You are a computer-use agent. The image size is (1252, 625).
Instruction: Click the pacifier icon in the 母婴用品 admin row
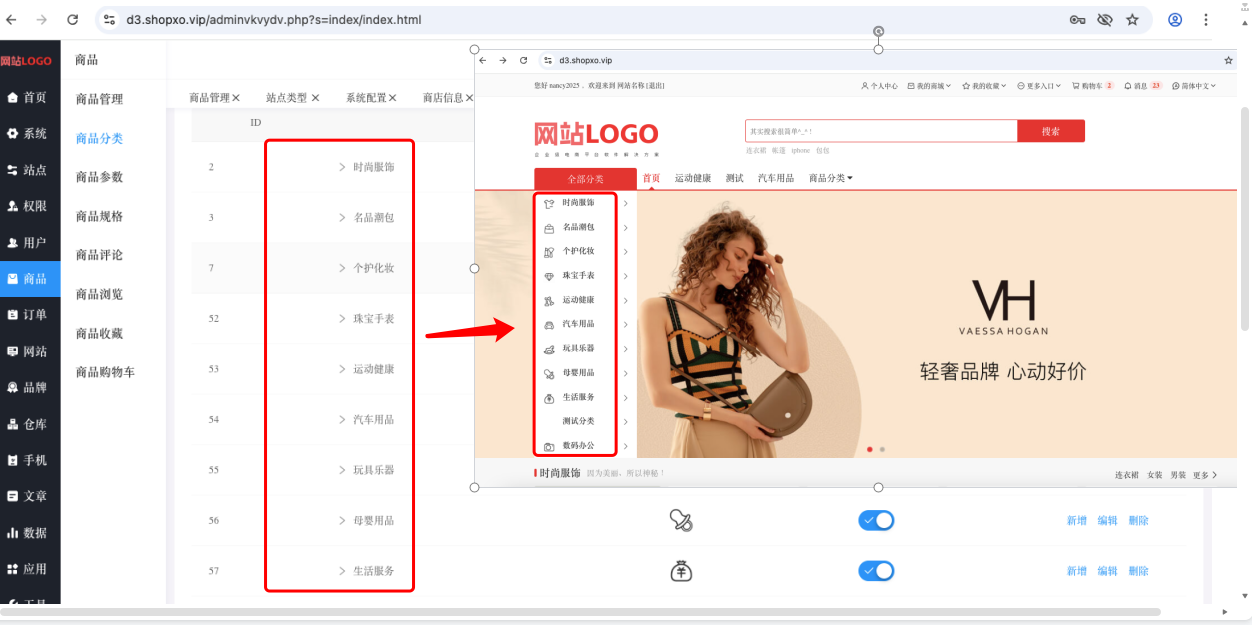[x=681, y=520]
